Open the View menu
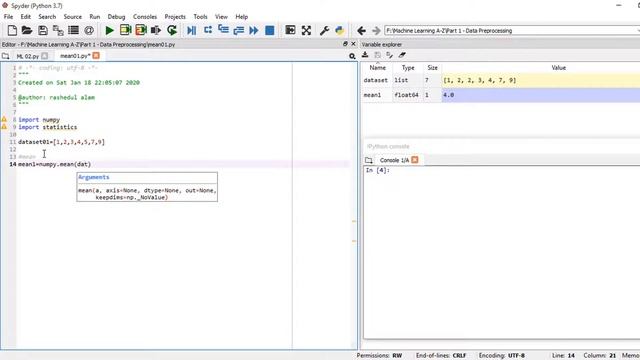This screenshot has width=640, height=360. (x=221, y=17)
